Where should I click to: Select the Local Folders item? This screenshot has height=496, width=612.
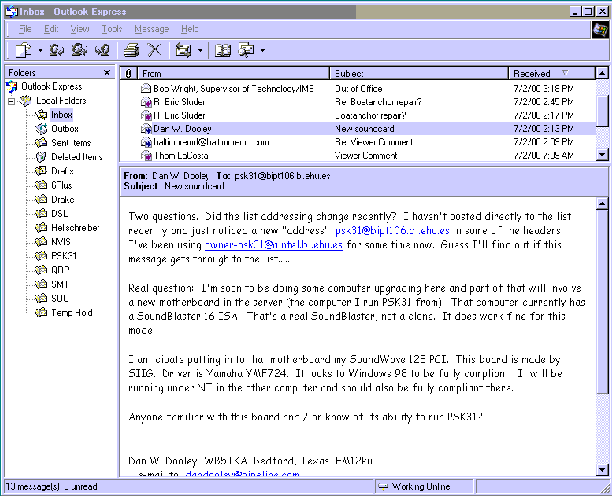click(61, 101)
